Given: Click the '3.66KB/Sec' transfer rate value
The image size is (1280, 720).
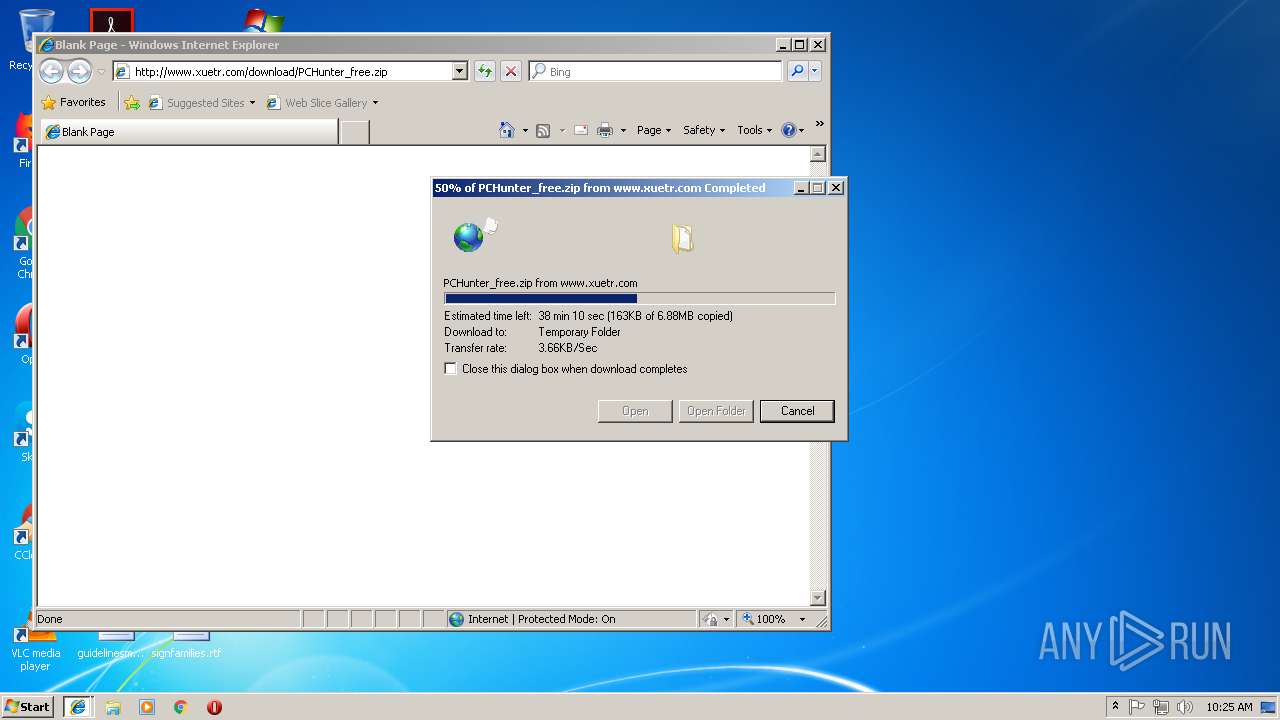Looking at the screenshot, I should [567, 348].
